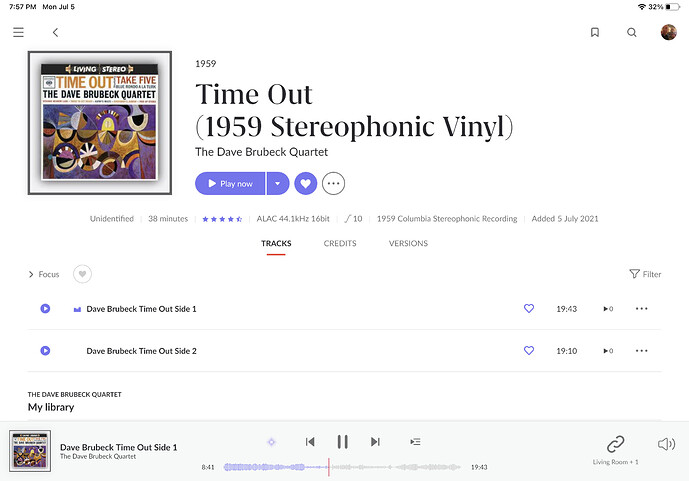This screenshot has height=481, width=689.
Task: Toggle heart for Time Out Side 1
Action: coord(529,308)
